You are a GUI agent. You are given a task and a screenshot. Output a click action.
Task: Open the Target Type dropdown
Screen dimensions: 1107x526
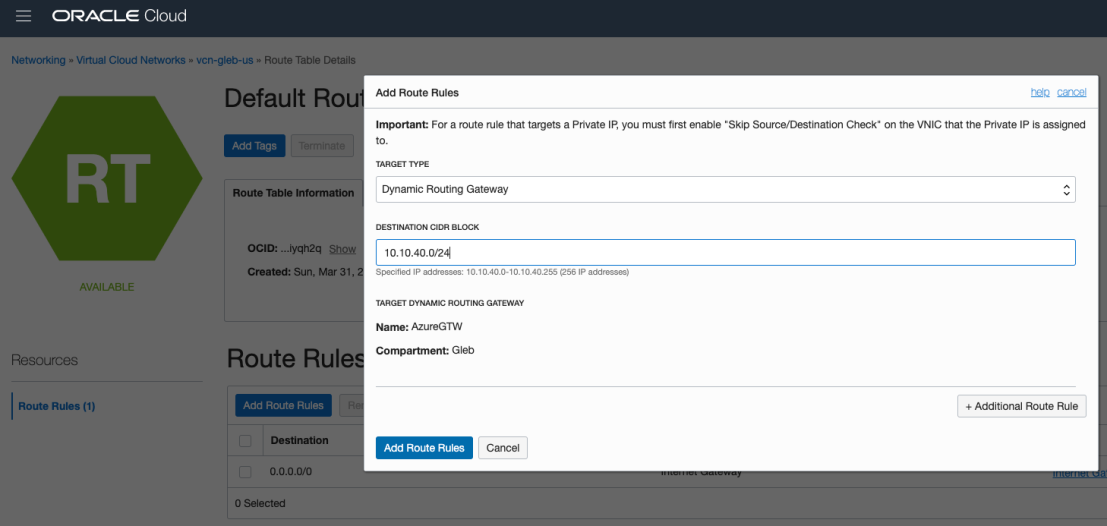(725, 189)
